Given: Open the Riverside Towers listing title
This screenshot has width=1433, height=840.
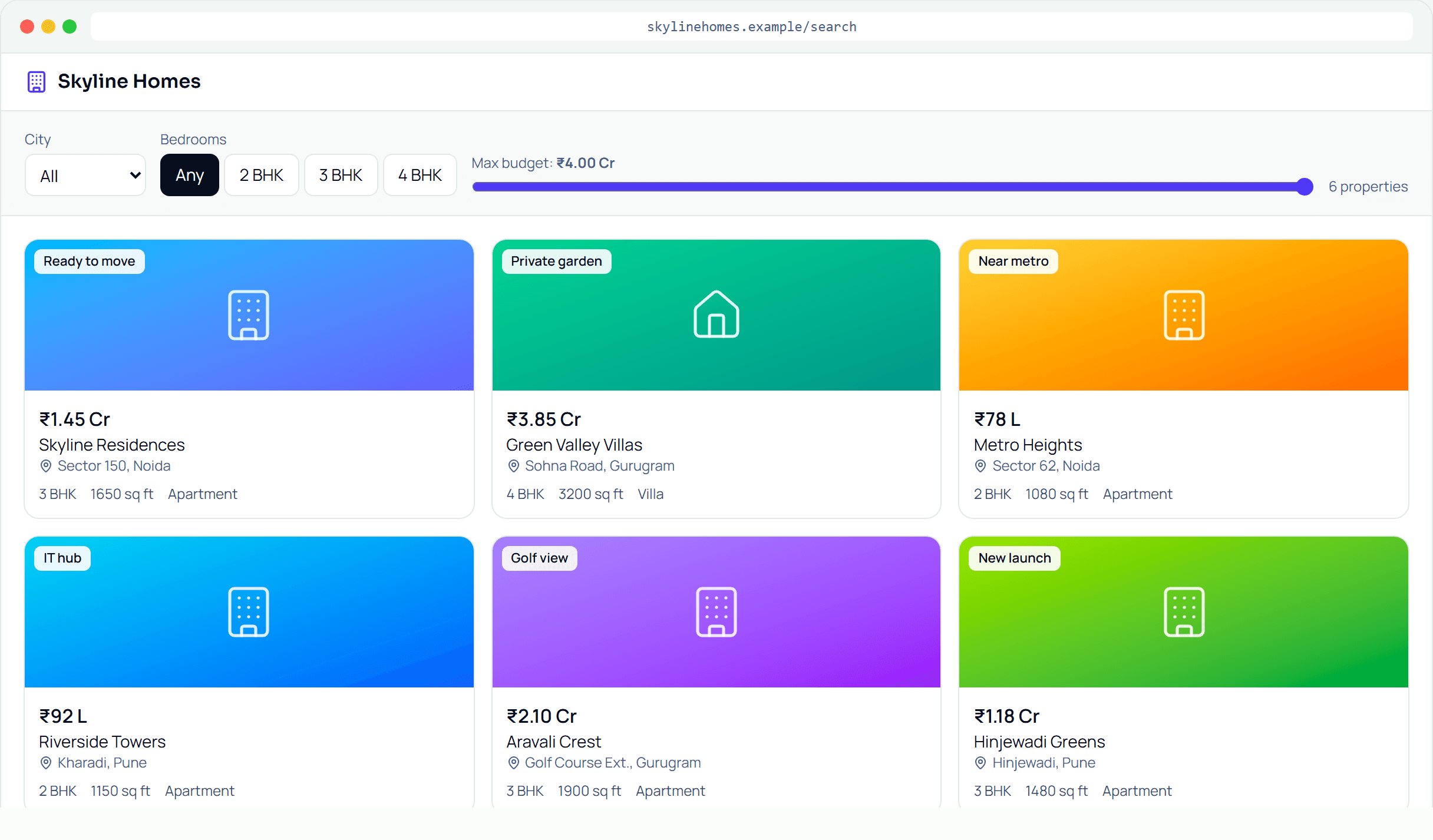Looking at the screenshot, I should pos(103,742).
